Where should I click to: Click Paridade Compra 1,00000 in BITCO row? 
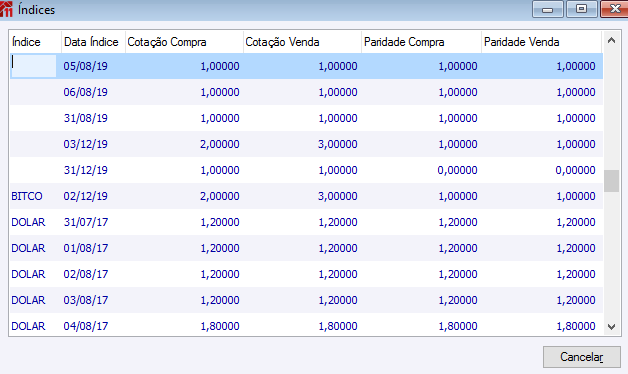[458, 196]
